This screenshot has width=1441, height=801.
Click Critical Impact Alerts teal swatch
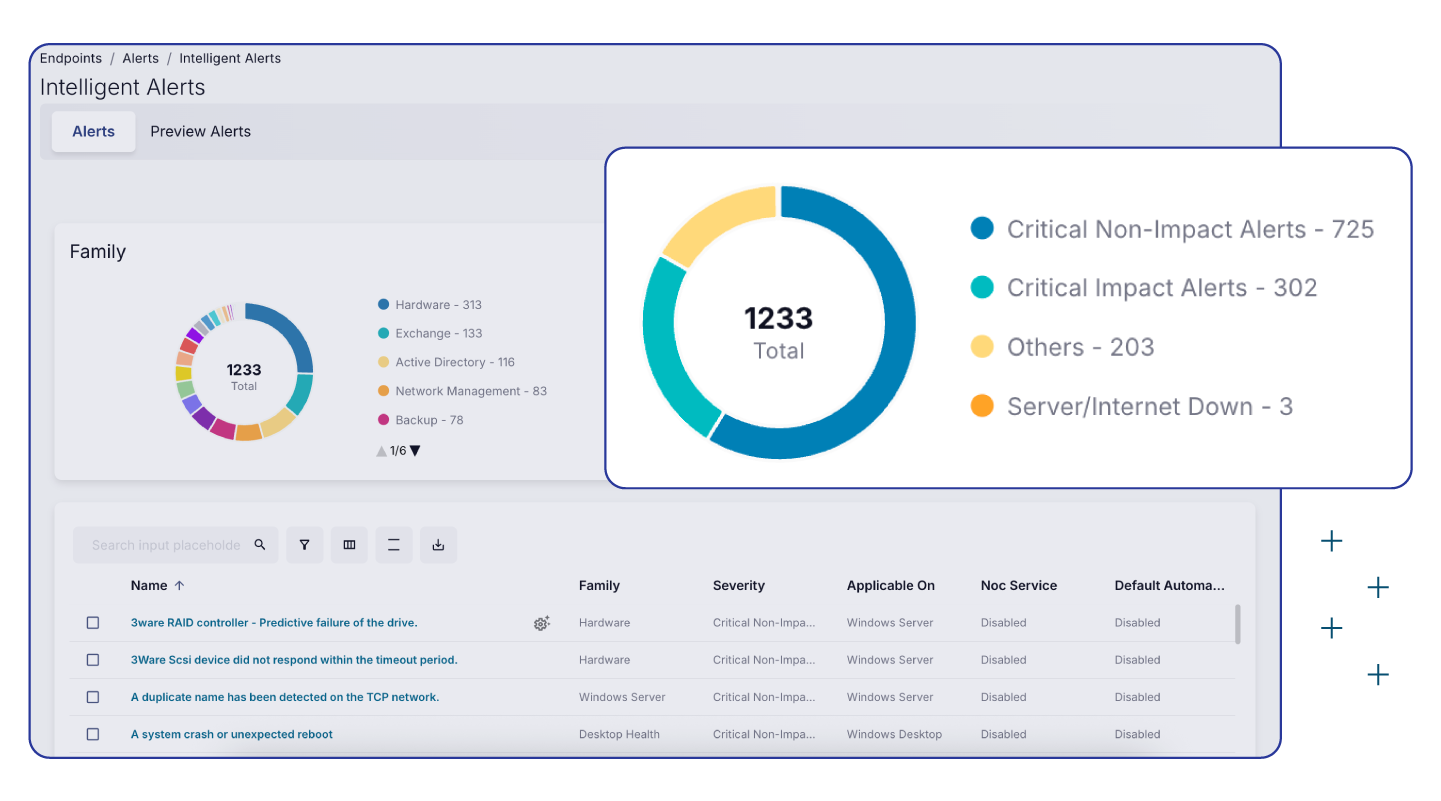click(982, 288)
